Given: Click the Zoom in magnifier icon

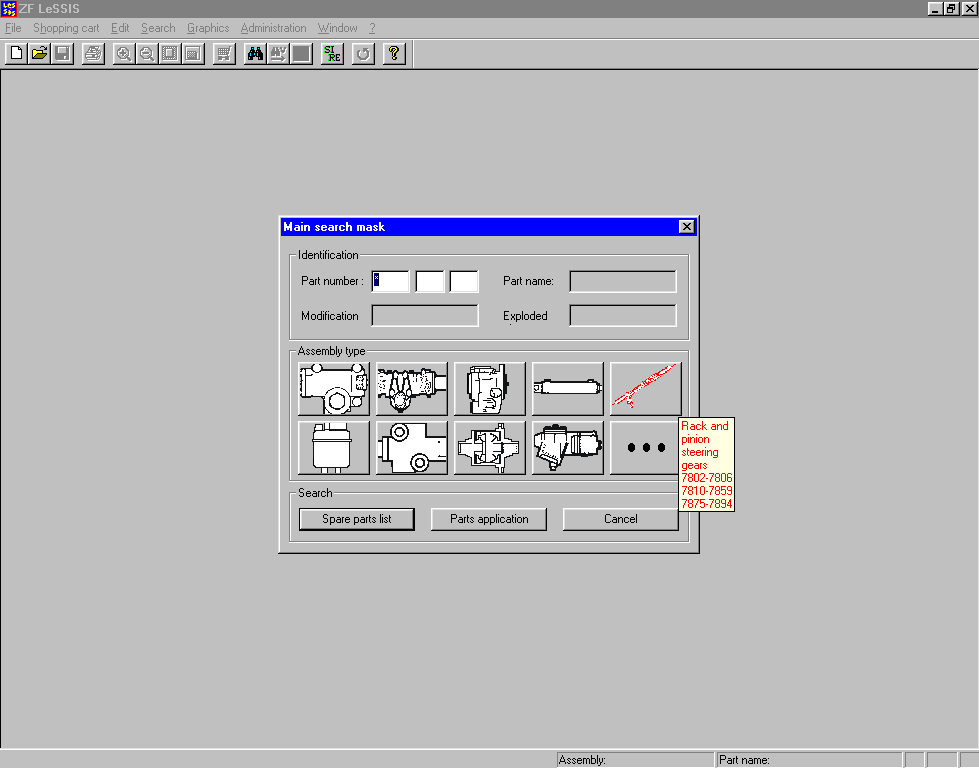Looking at the screenshot, I should click(x=124, y=54).
